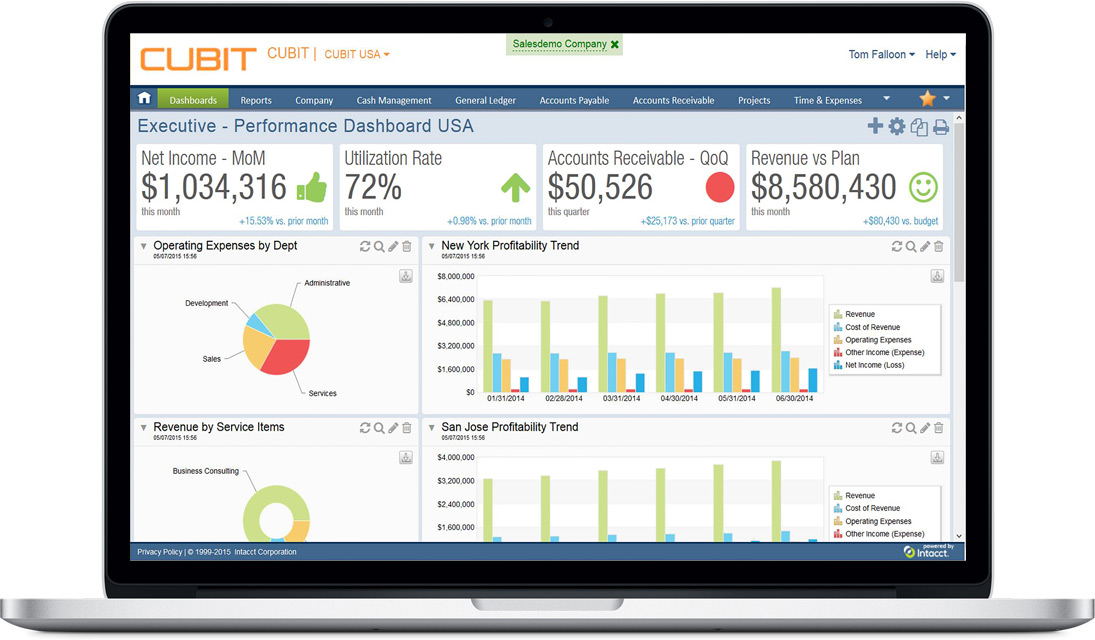Show more navigation modules dropdown arrow
This screenshot has height=640, width=1095.
point(886,99)
